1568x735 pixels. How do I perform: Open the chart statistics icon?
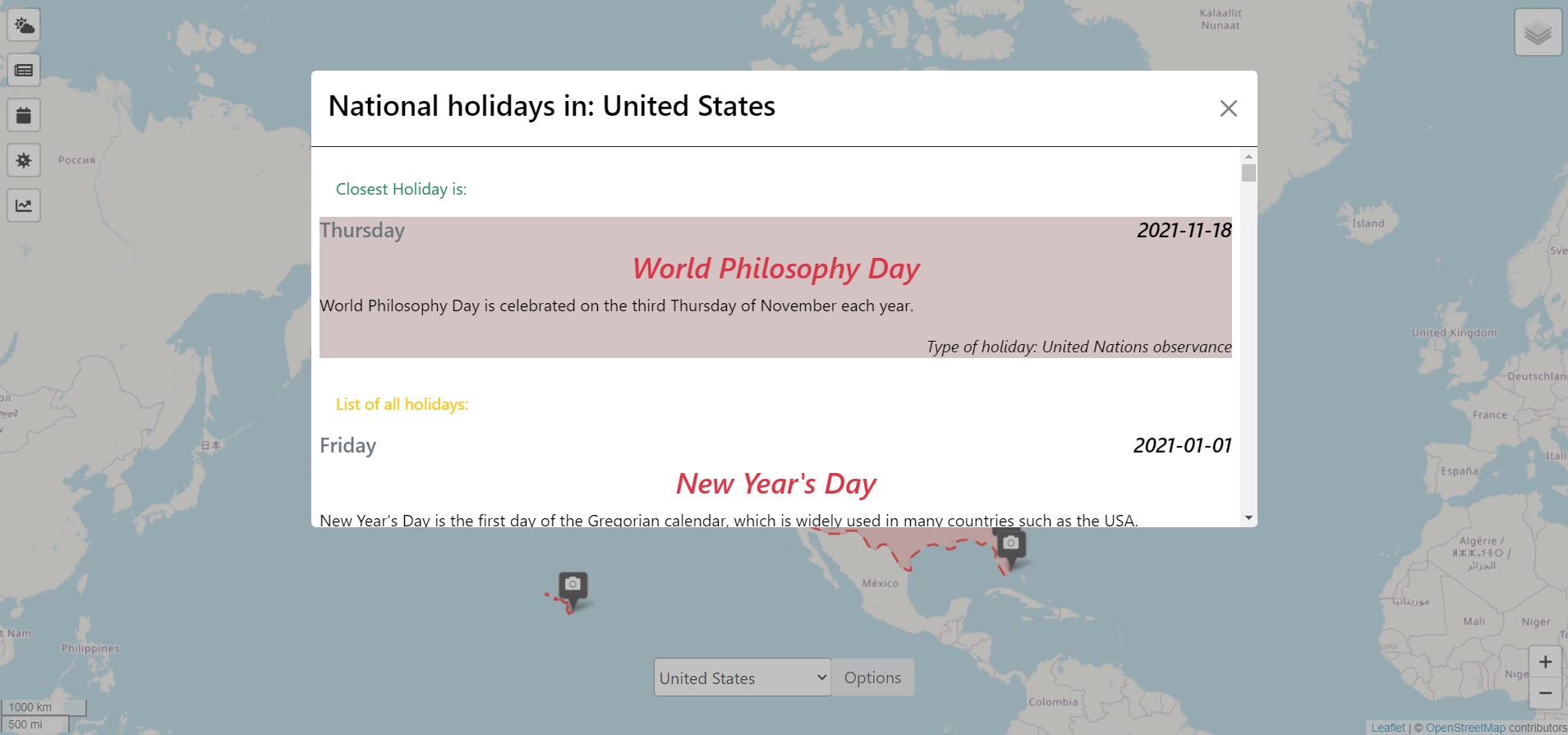click(x=24, y=205)
